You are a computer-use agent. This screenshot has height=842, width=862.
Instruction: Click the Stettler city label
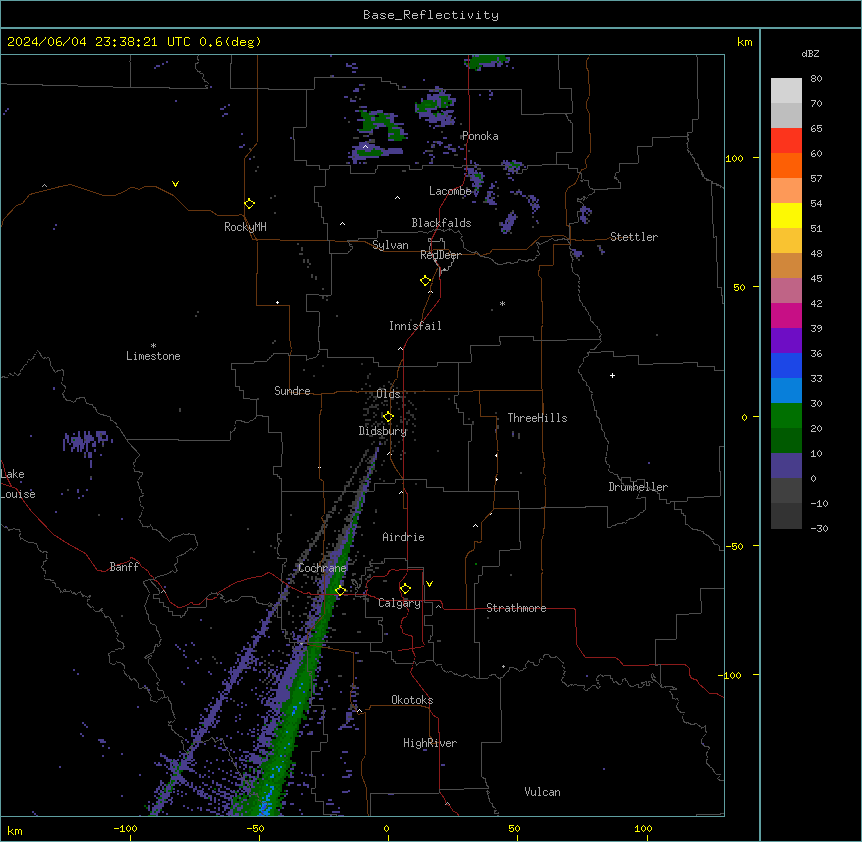coord(634,237)
